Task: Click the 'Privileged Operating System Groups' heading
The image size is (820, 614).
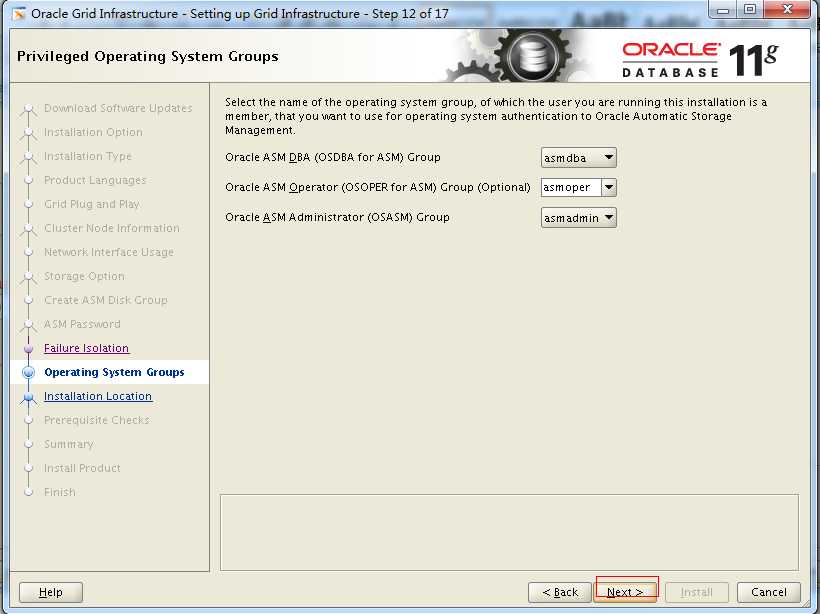Action: coord(147,56)
